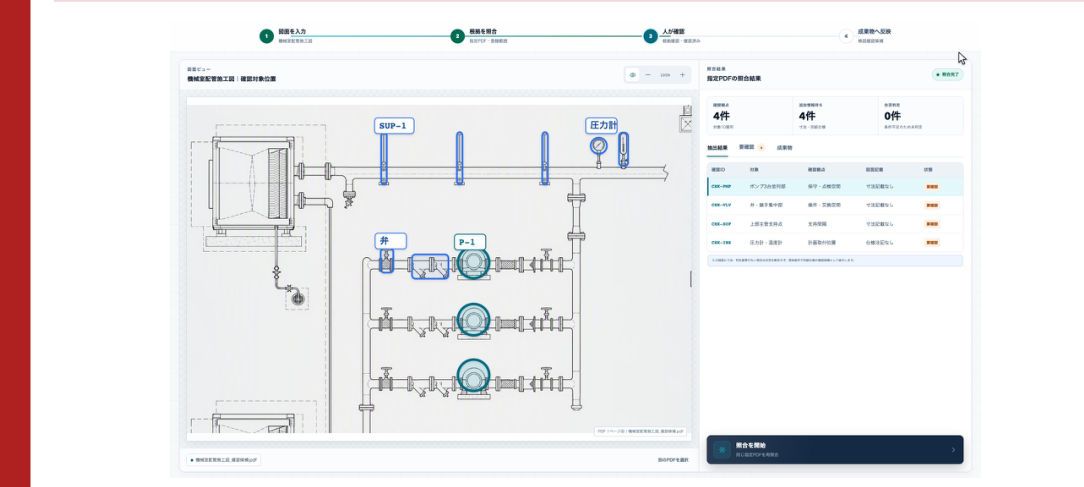Start matching with the 照合を開始 button
This screenshot has width=1084, height=487.
click(x=834, y=450)
